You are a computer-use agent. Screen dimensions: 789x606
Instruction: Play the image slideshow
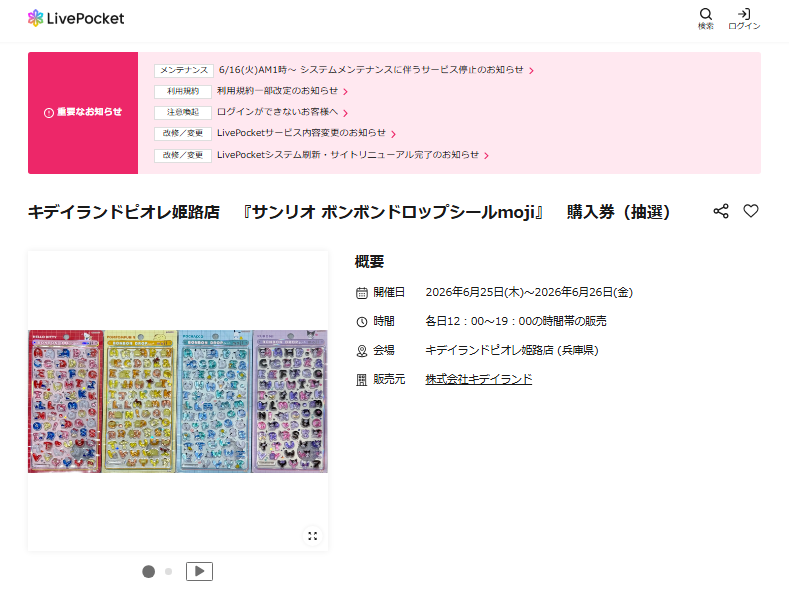(x=199, y=571)
